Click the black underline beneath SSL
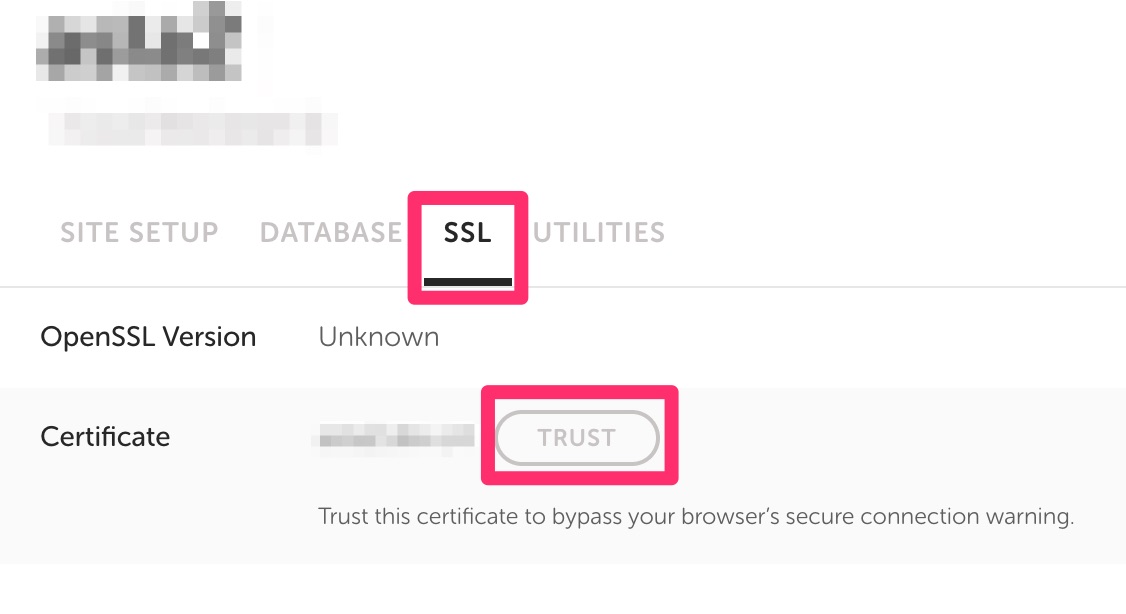Viewport: 1126px width, 614px height. click(467, 283)
